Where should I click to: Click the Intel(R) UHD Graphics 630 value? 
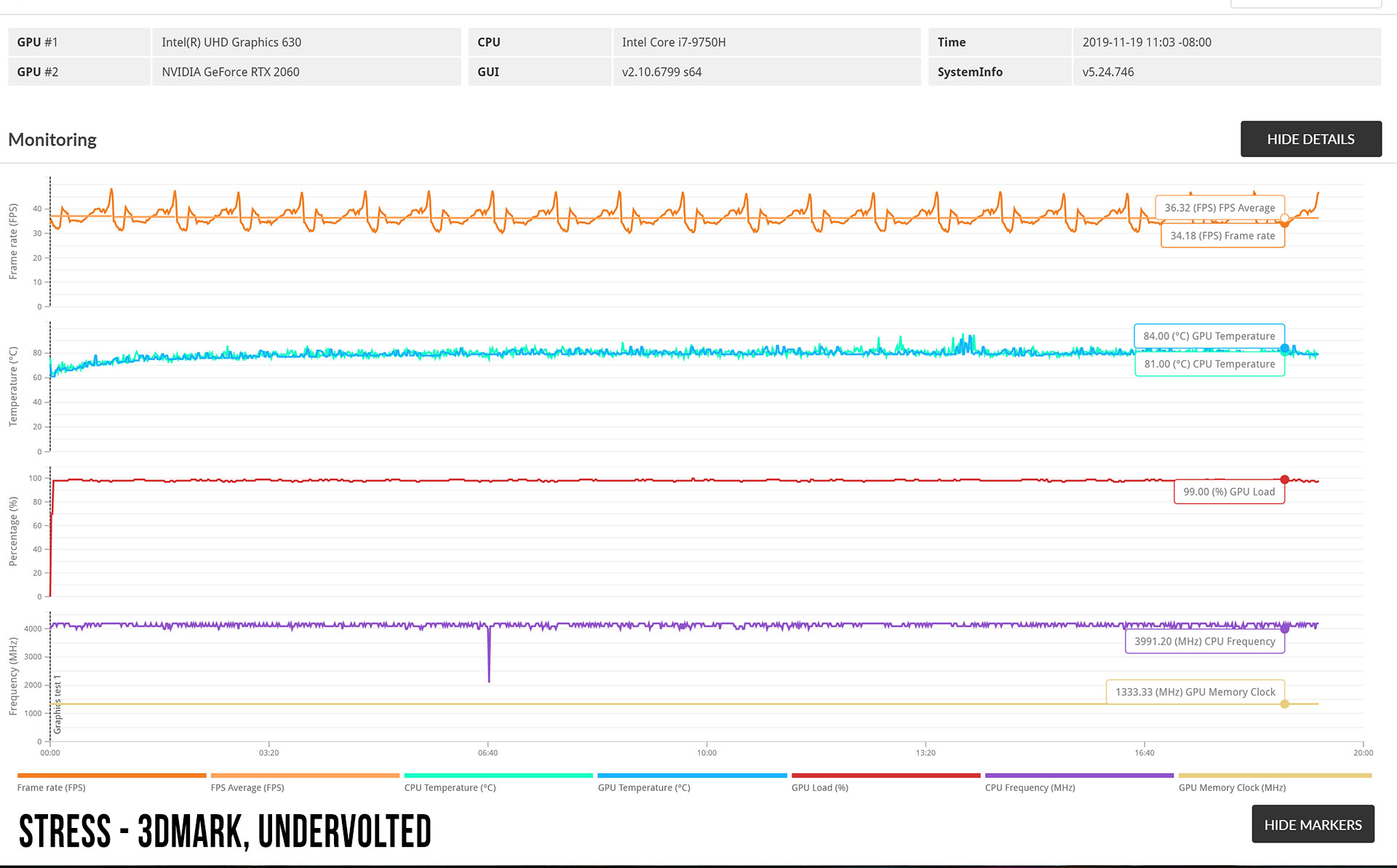click(231, 42)
